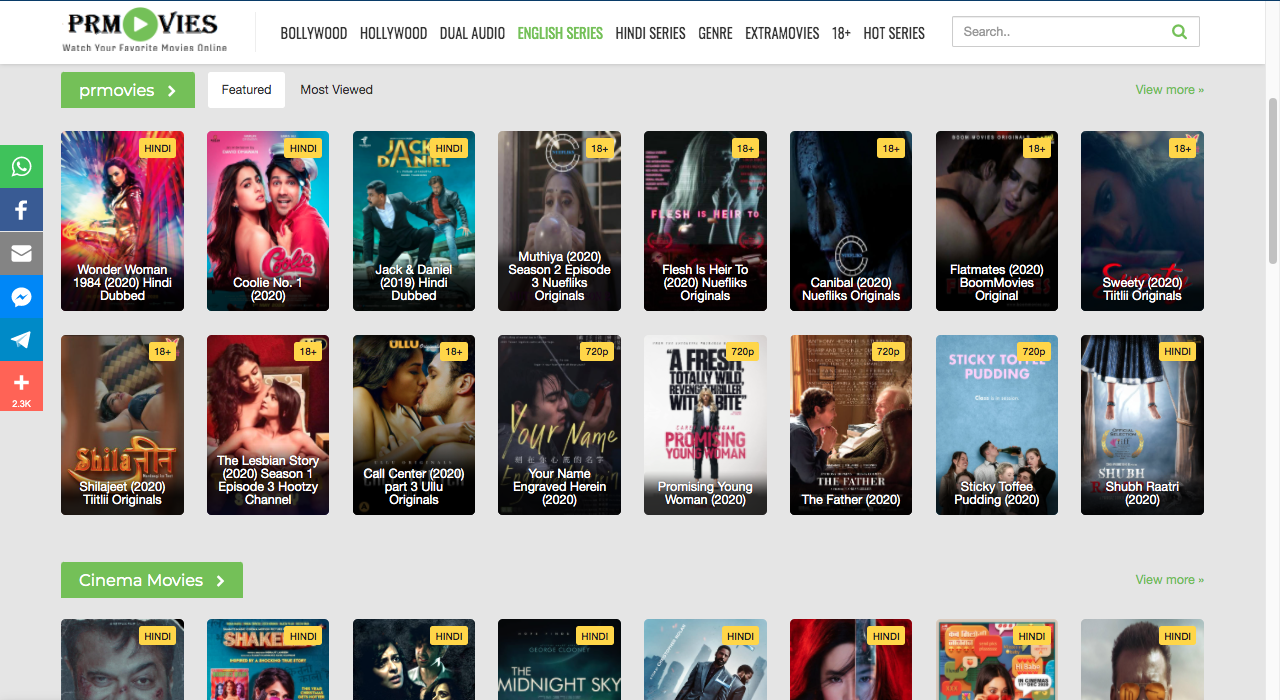
Task: Open The Father (2020) poster
Action: click(x=851, y=425)
